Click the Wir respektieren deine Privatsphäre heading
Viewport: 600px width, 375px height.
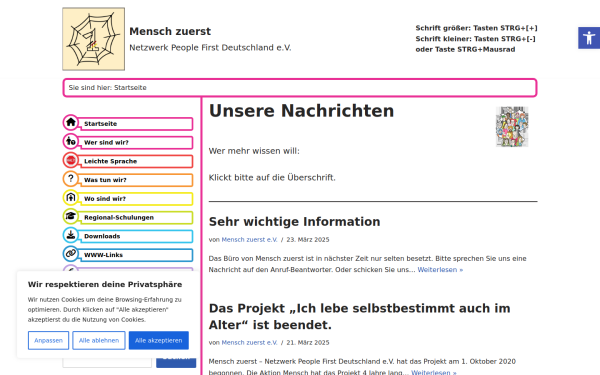[x=105, y=285]
